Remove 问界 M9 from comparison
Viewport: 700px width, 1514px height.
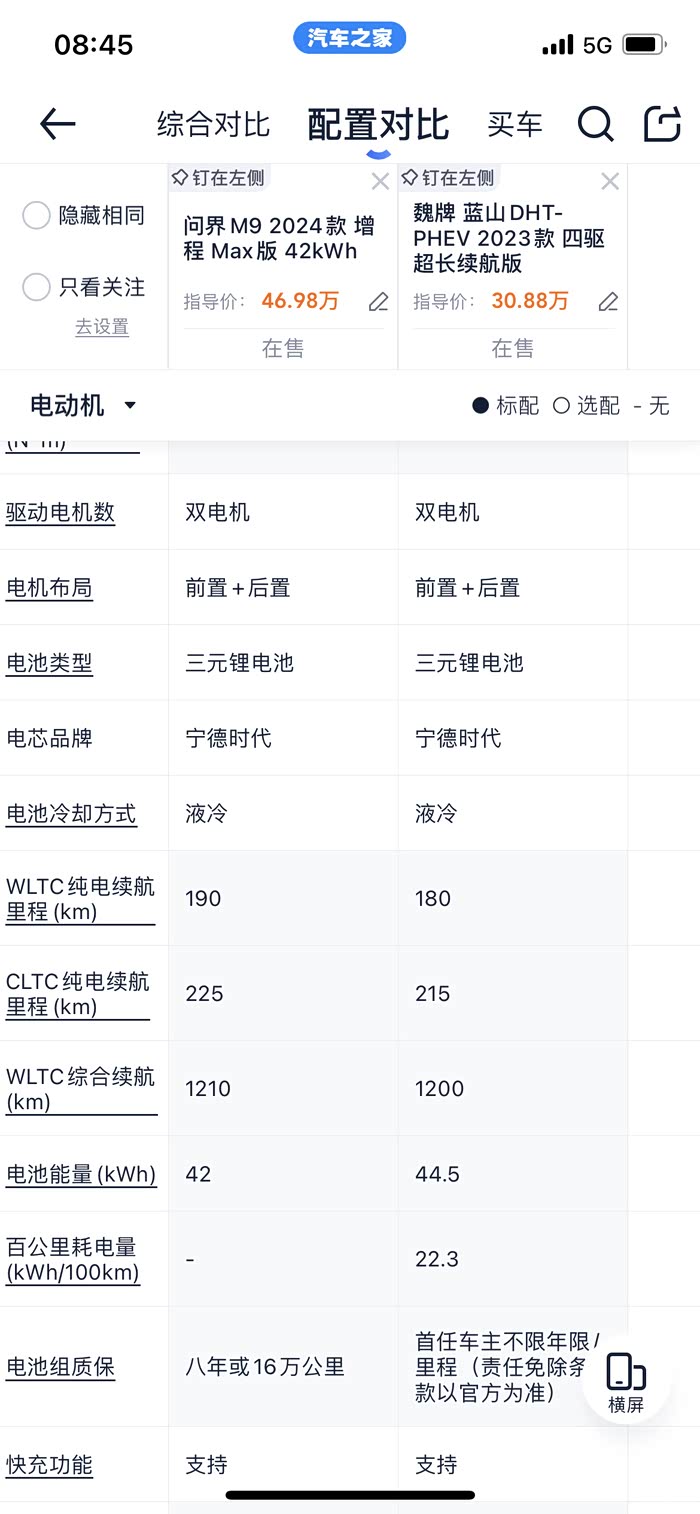(380, 181)
